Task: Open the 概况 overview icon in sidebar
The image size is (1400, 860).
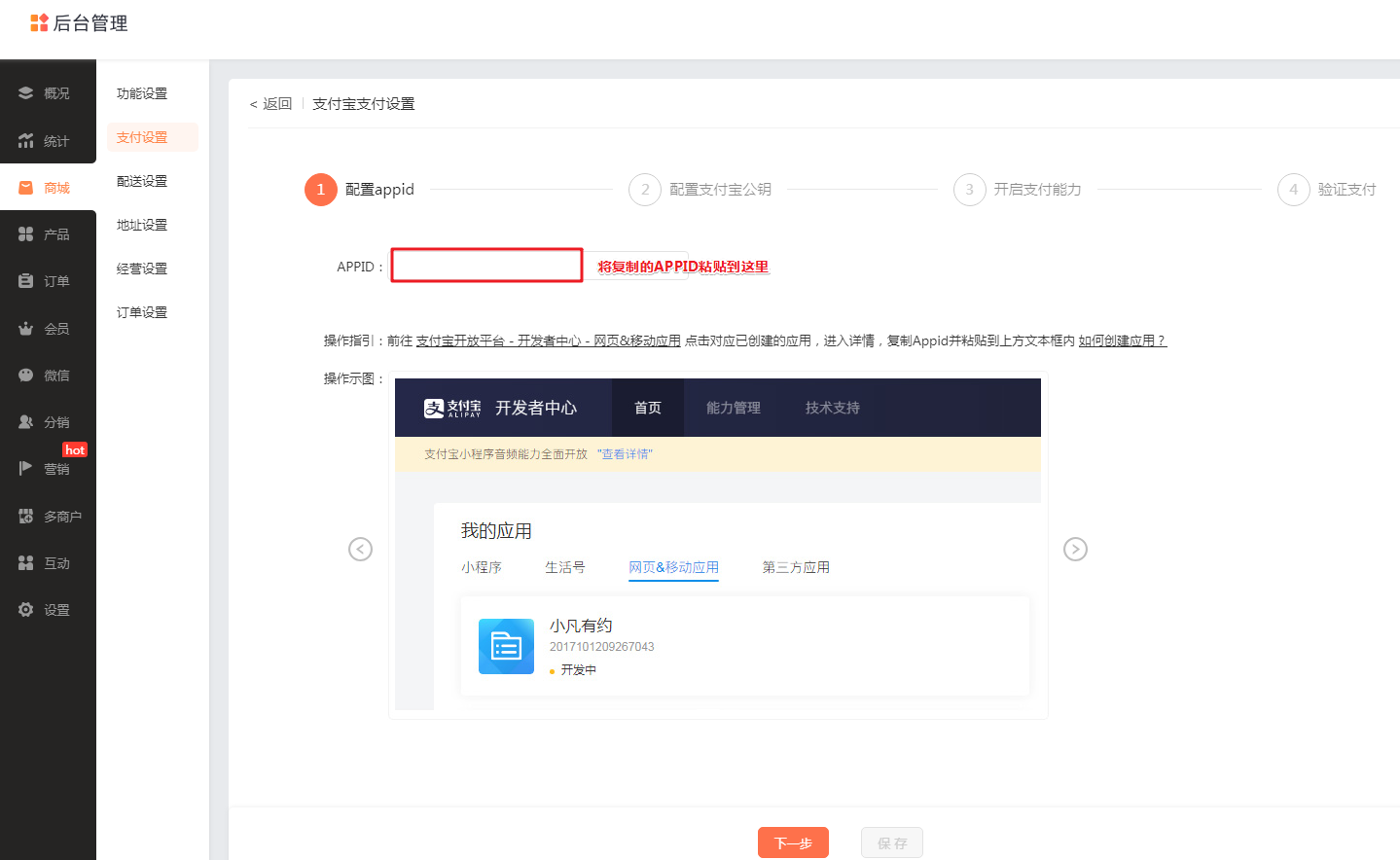Action: click(x=26, y=93)
